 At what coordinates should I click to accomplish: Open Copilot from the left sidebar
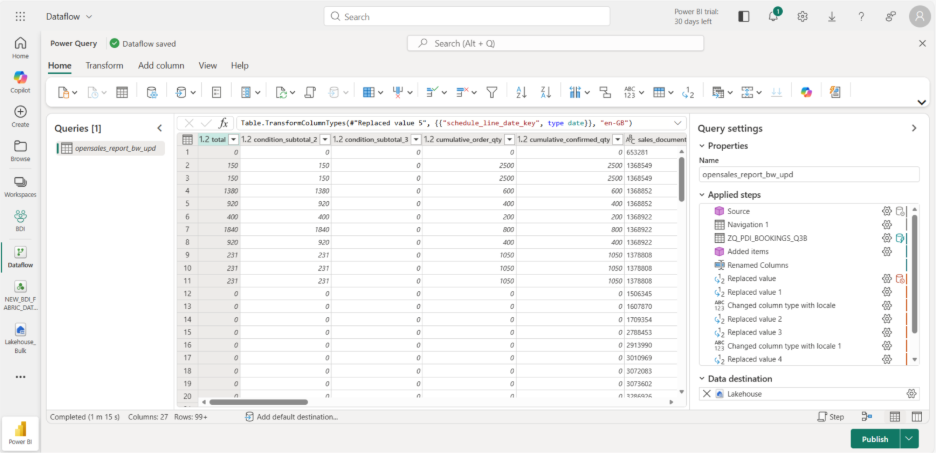(20, 81)
